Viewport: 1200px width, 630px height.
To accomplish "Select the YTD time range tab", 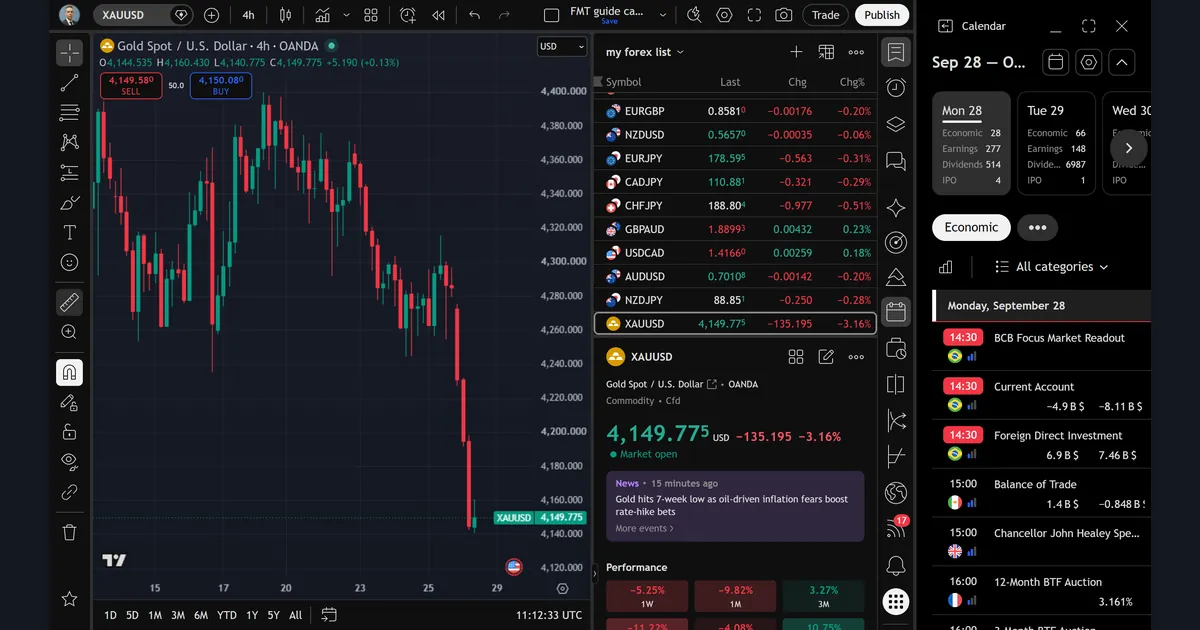I will pyautogui.click(x=227, y=615).
